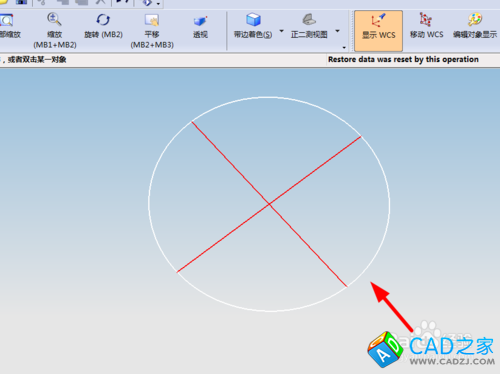This screenshot has height=374, width=500.
Task: Open toolbar options arrow below 正二测视图
Action: pyautogui.click(x=344, y=47)
